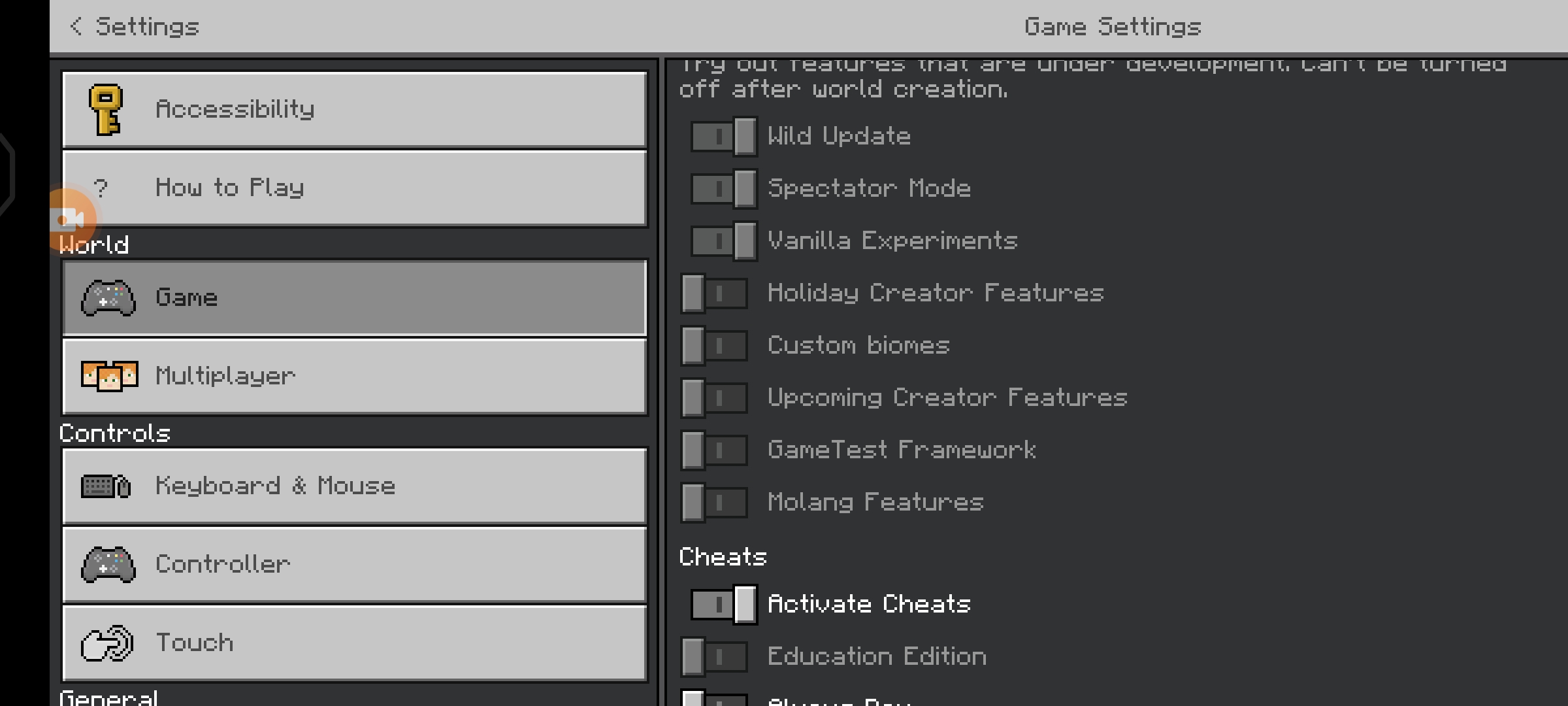Toggle Vanilla Experiments switch

click(x=724, y=241)
